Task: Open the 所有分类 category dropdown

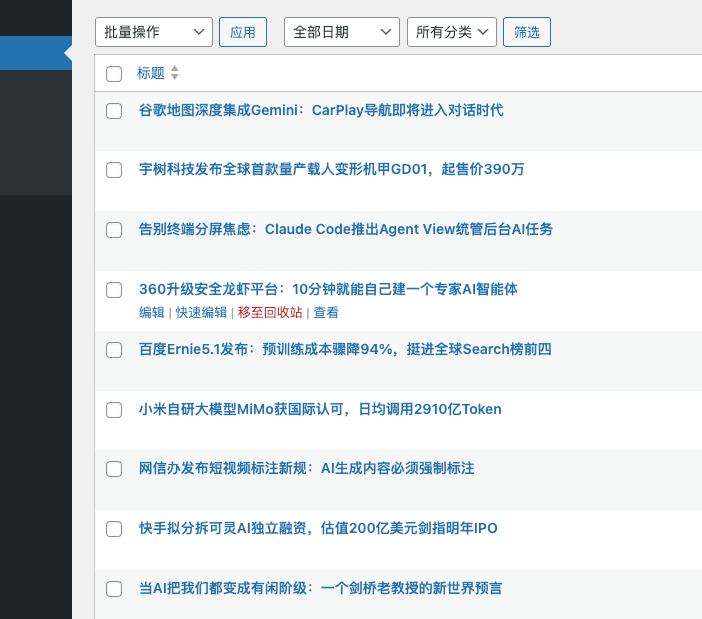Action: click(452, 32)
